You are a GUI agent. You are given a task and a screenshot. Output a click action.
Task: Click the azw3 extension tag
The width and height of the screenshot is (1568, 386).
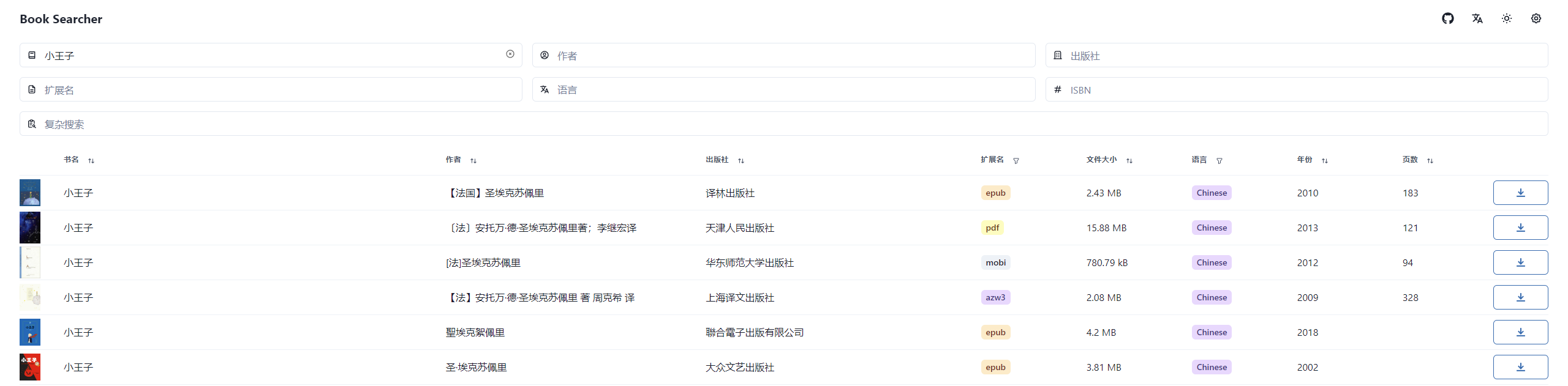995,297
